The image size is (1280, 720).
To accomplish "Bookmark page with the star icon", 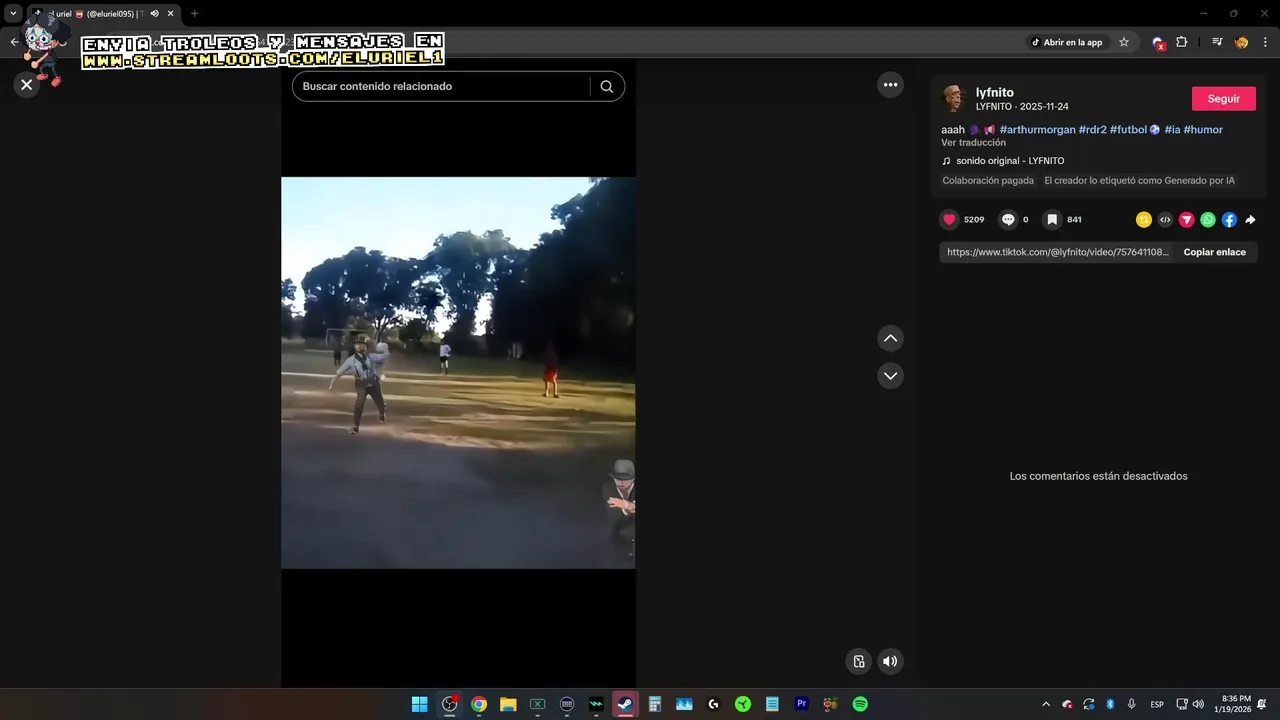I will click(1124, 42).
